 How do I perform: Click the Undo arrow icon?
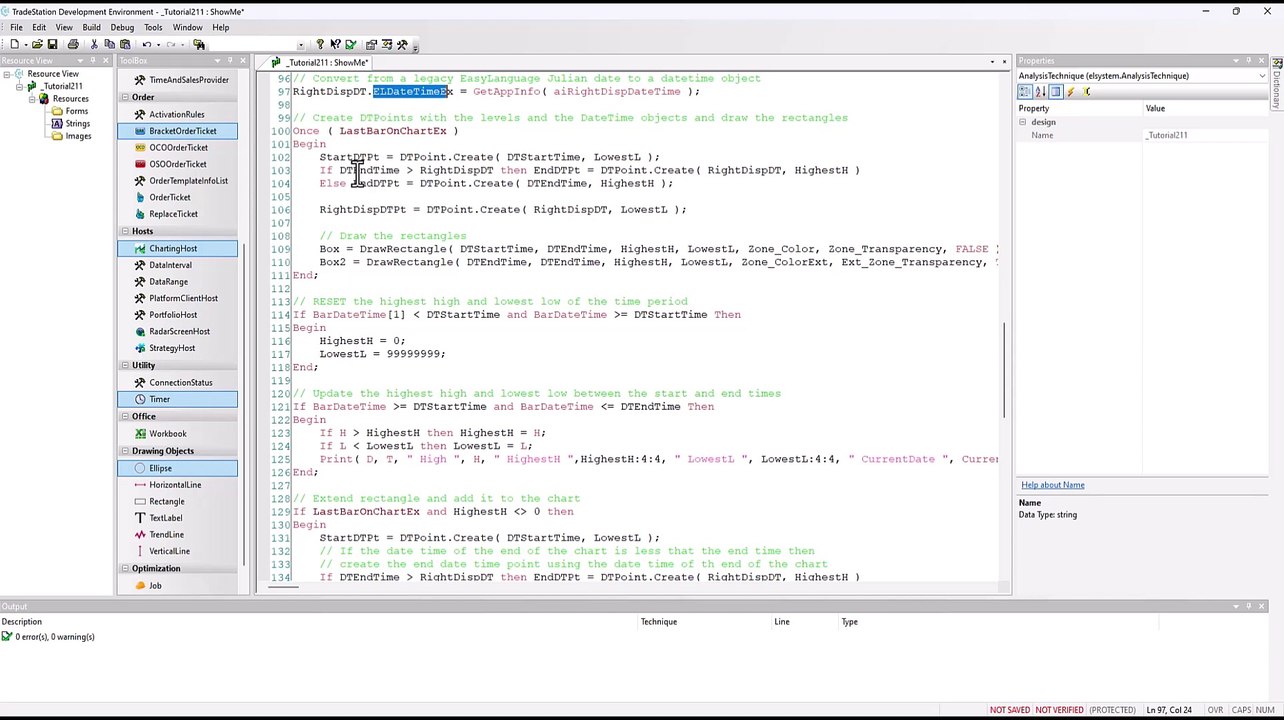click(x=147, y=44)
